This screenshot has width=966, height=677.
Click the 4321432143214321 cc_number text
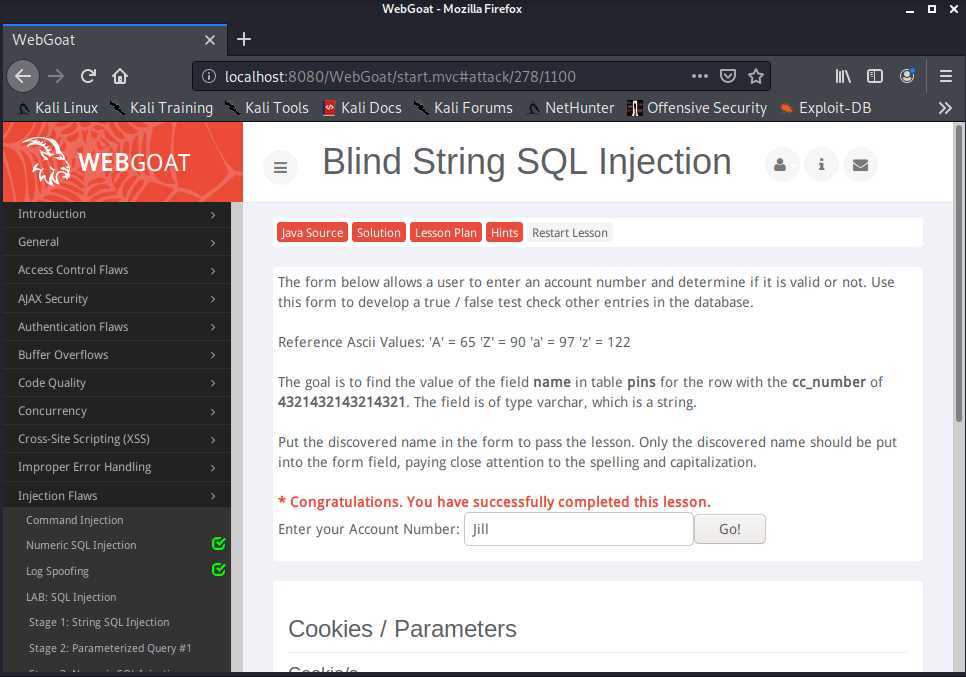tap(341, 402)
